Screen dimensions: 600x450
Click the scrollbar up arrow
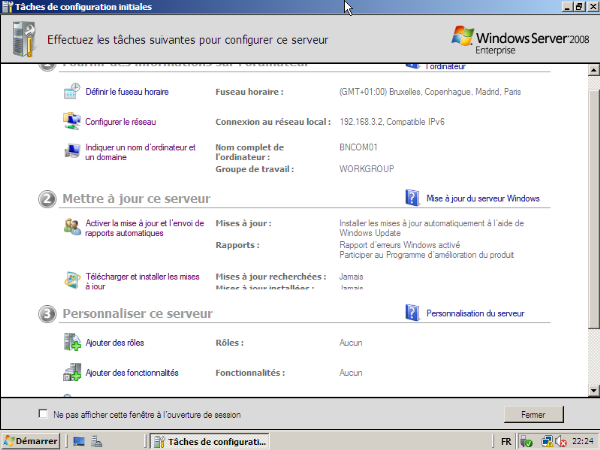593,68
